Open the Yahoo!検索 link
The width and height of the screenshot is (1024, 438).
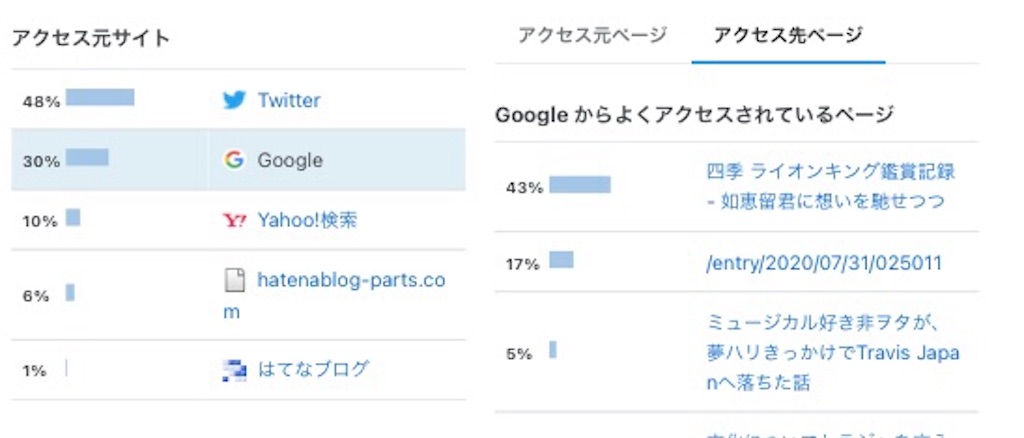307,220
